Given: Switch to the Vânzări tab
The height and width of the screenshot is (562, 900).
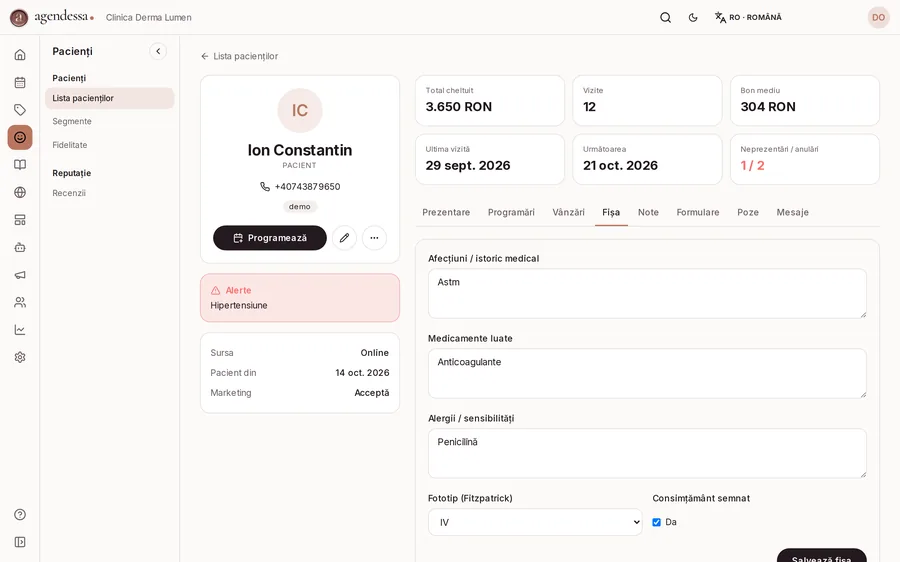Looking at the screenshot, I should point(568,212).
